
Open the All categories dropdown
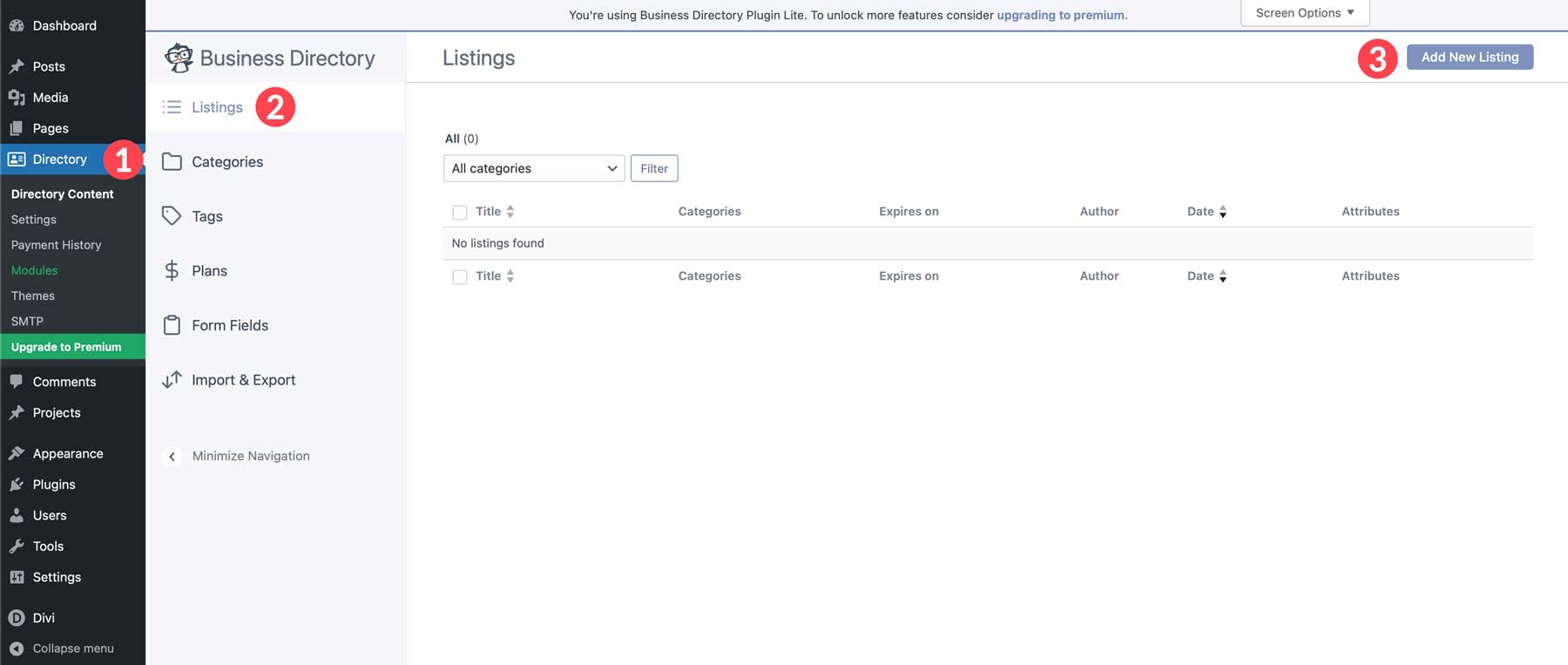point(533,168)
